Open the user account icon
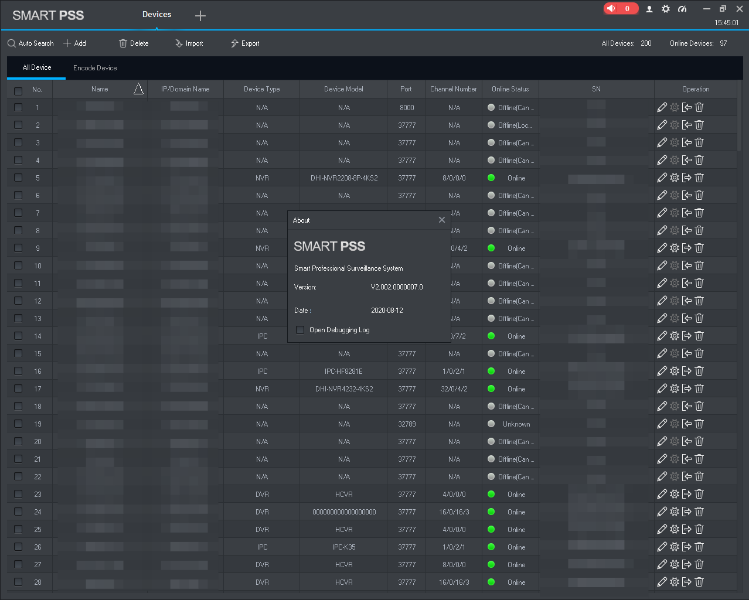The width and height of the screenshot is (749, 600). [649, 9]
